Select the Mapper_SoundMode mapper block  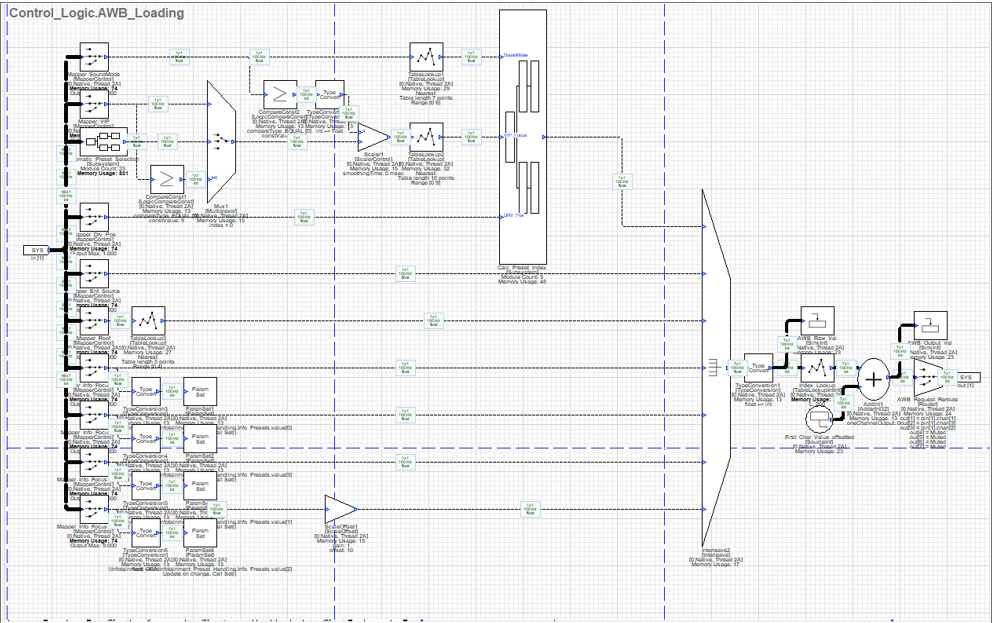pos(94,57)
